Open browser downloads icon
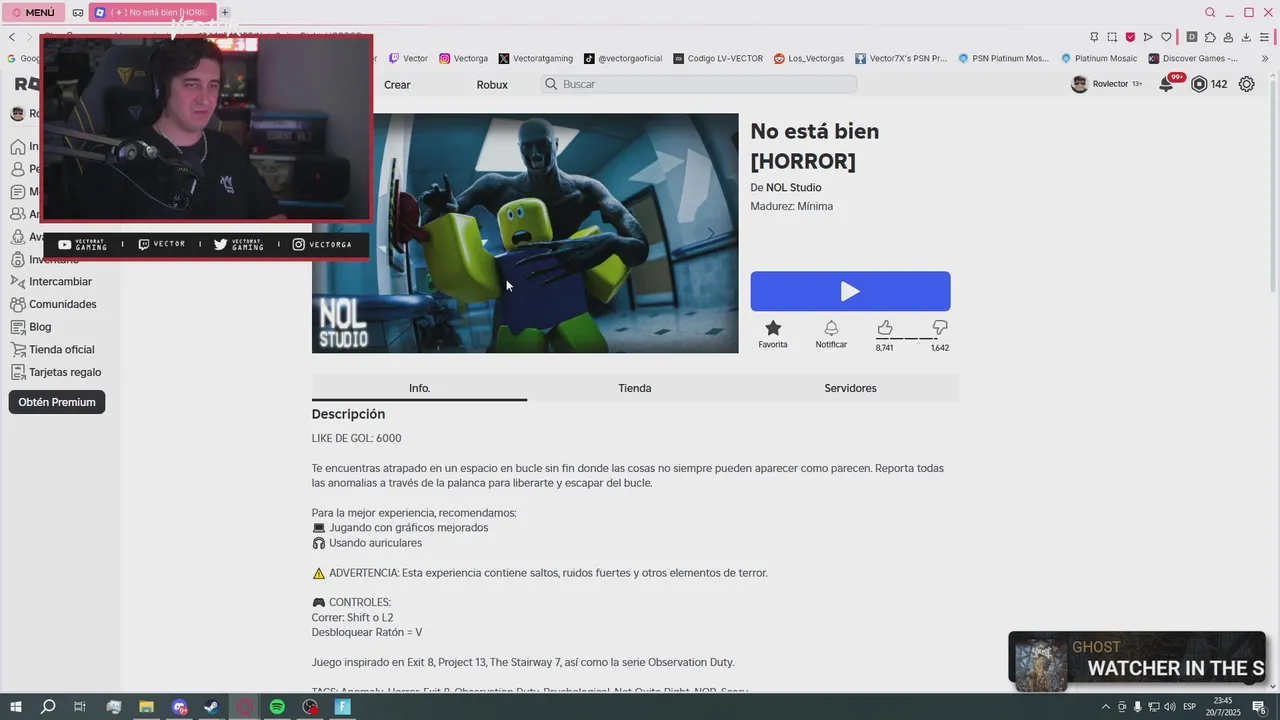 pos(1246,37)
